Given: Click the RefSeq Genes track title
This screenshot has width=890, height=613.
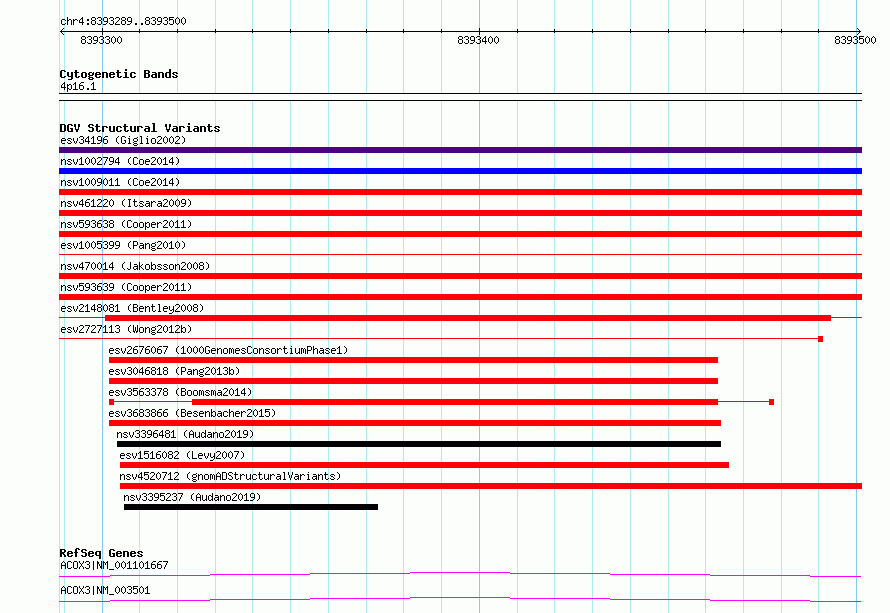Looking at the screenshot, I should tap(101, 553).
